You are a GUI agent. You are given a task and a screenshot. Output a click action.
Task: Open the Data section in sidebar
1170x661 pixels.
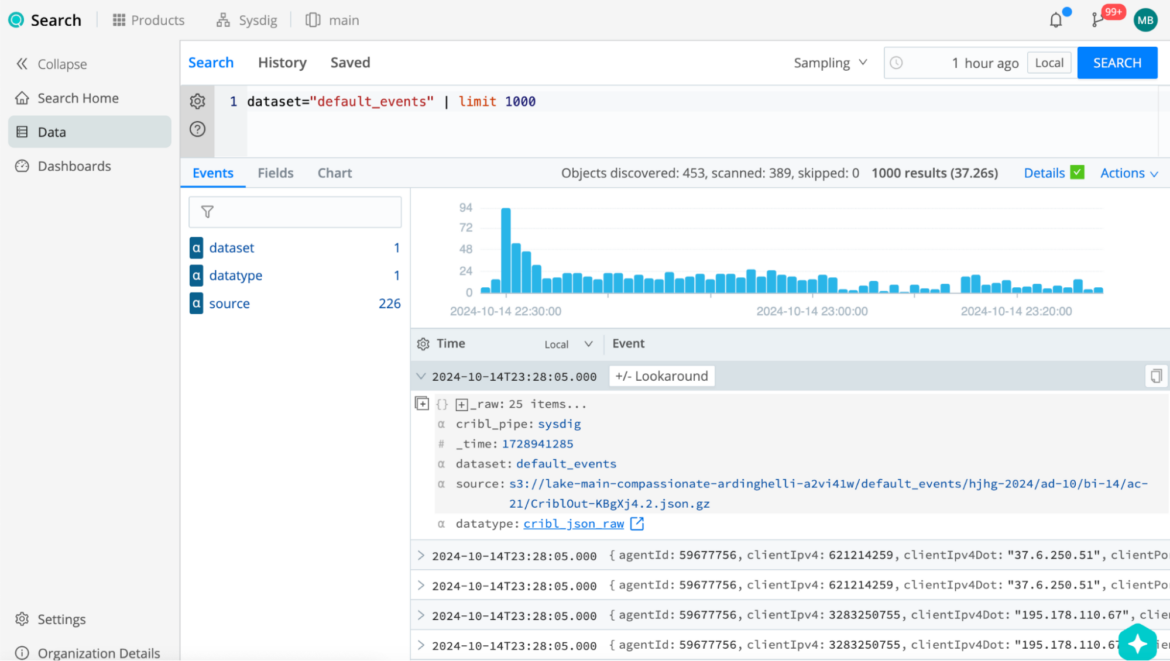pyautogui.click(x=90, y=132)
